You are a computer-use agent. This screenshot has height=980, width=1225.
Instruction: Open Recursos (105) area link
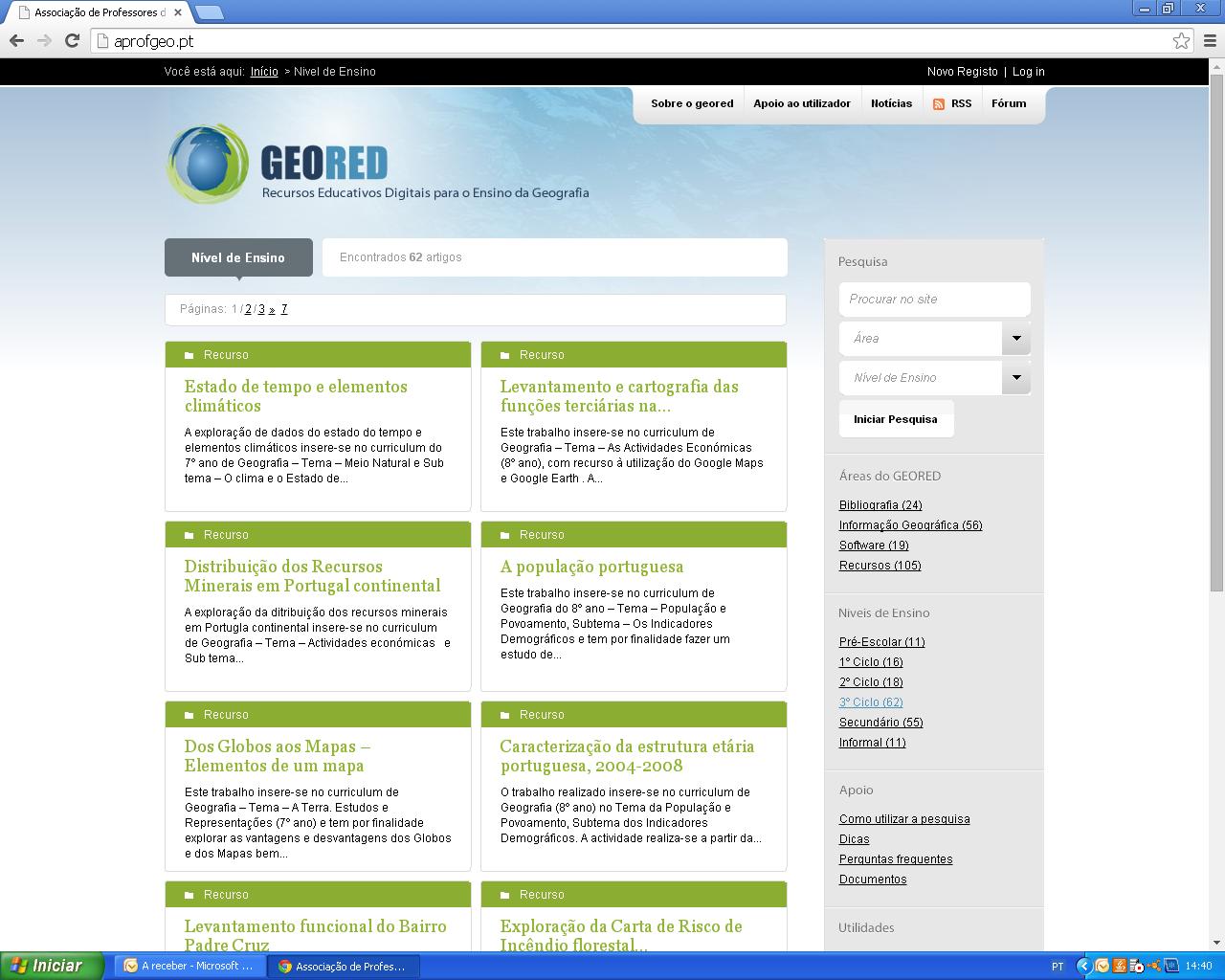coord(880,566)
